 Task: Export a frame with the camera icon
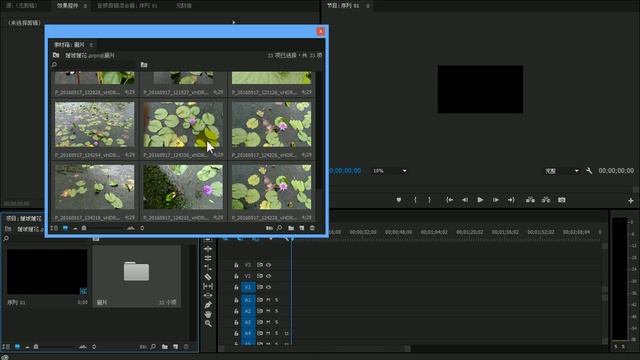(x=562, y=200)
